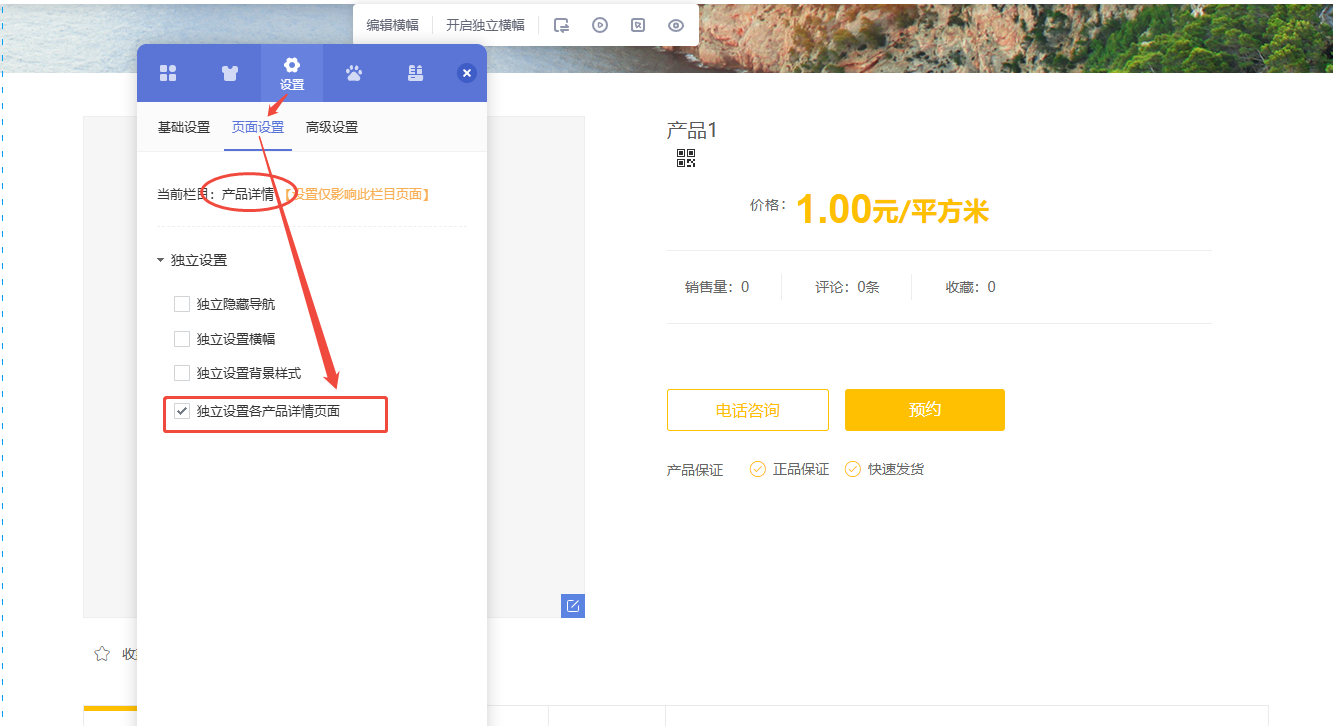Close the settings panel

click(466, 73)
